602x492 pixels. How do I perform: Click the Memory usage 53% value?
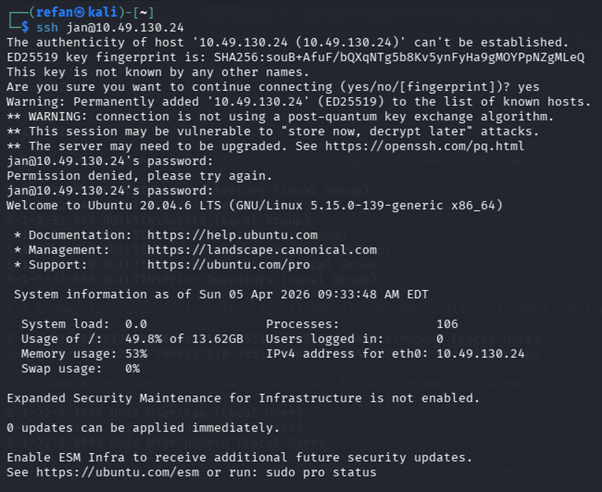[137, 354]
